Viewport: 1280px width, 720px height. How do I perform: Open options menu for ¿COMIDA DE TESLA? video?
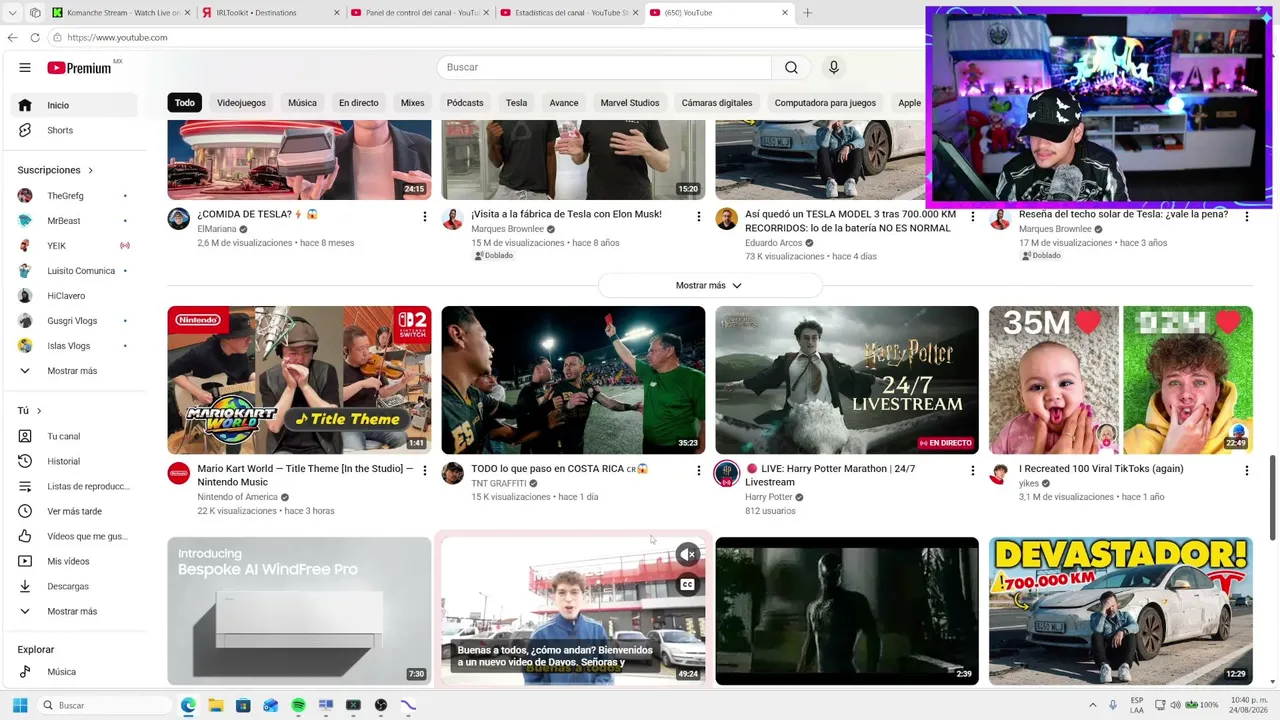click(x=425, y=216)
